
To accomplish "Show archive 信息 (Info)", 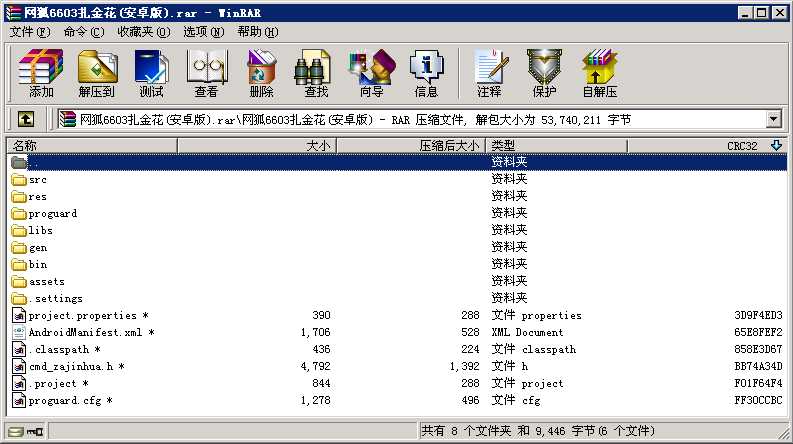I will click(426, 73).
